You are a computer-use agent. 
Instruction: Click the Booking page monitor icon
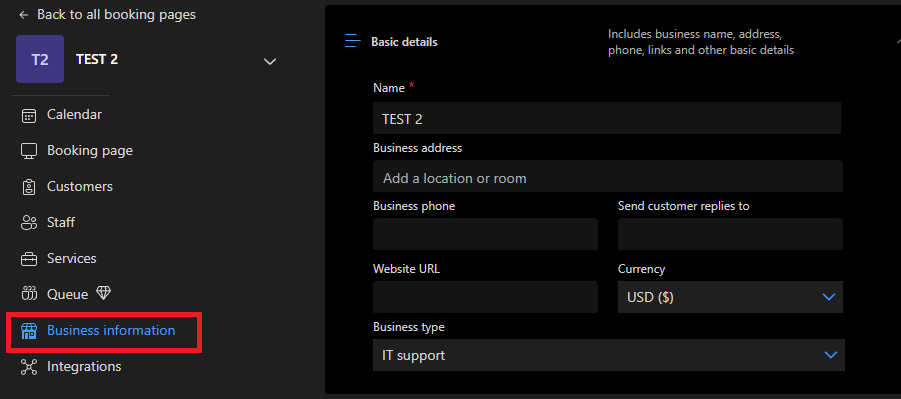point(29,151)
